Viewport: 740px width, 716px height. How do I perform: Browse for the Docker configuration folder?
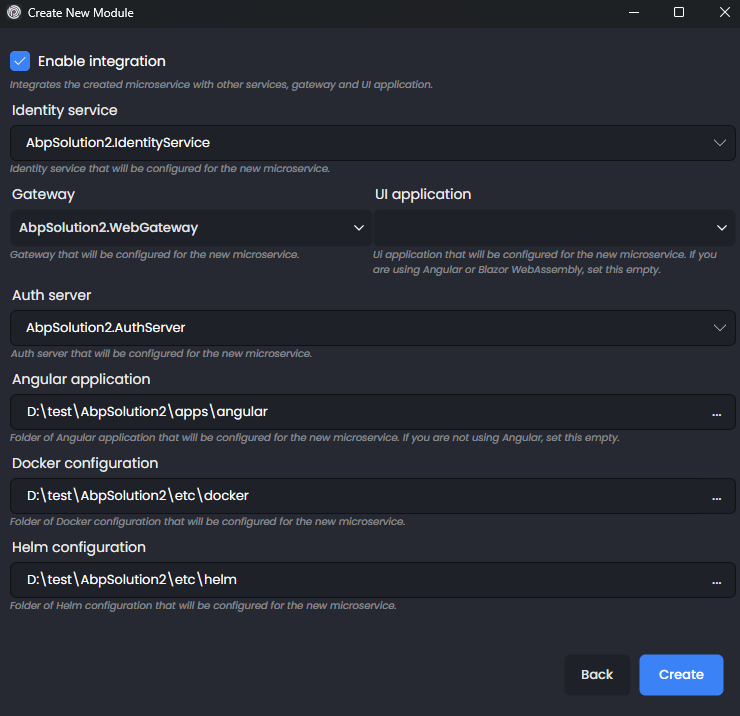[x=716, y=497]
